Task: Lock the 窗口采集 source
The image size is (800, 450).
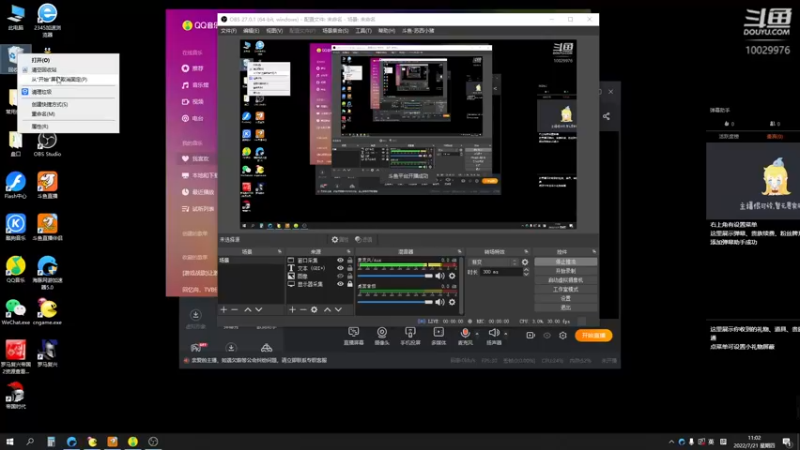Action: pyautogui.click(x=350, y=261)
